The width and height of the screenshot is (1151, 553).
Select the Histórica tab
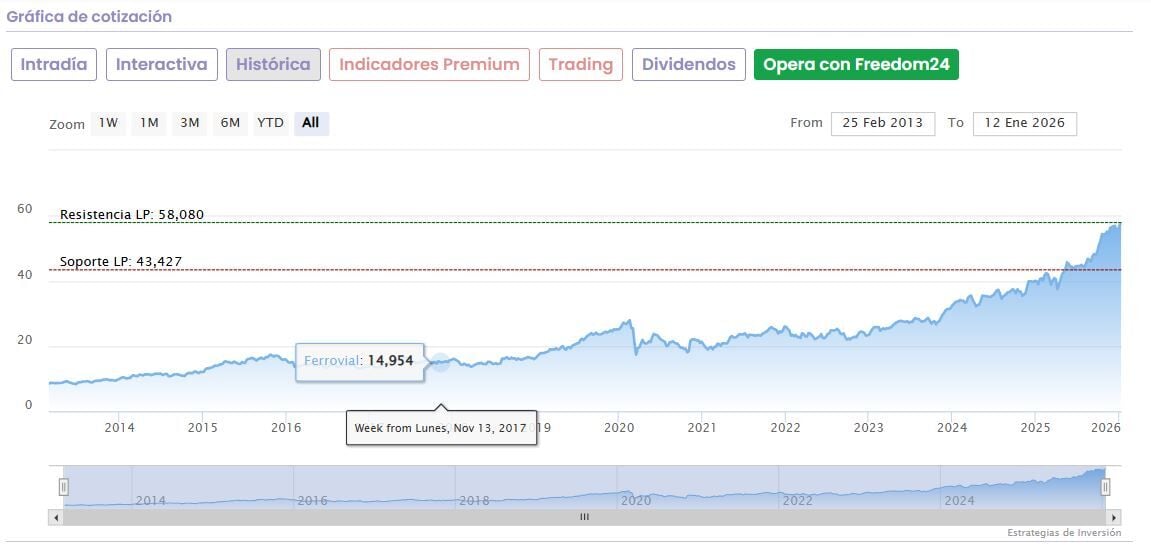point(273,65)
